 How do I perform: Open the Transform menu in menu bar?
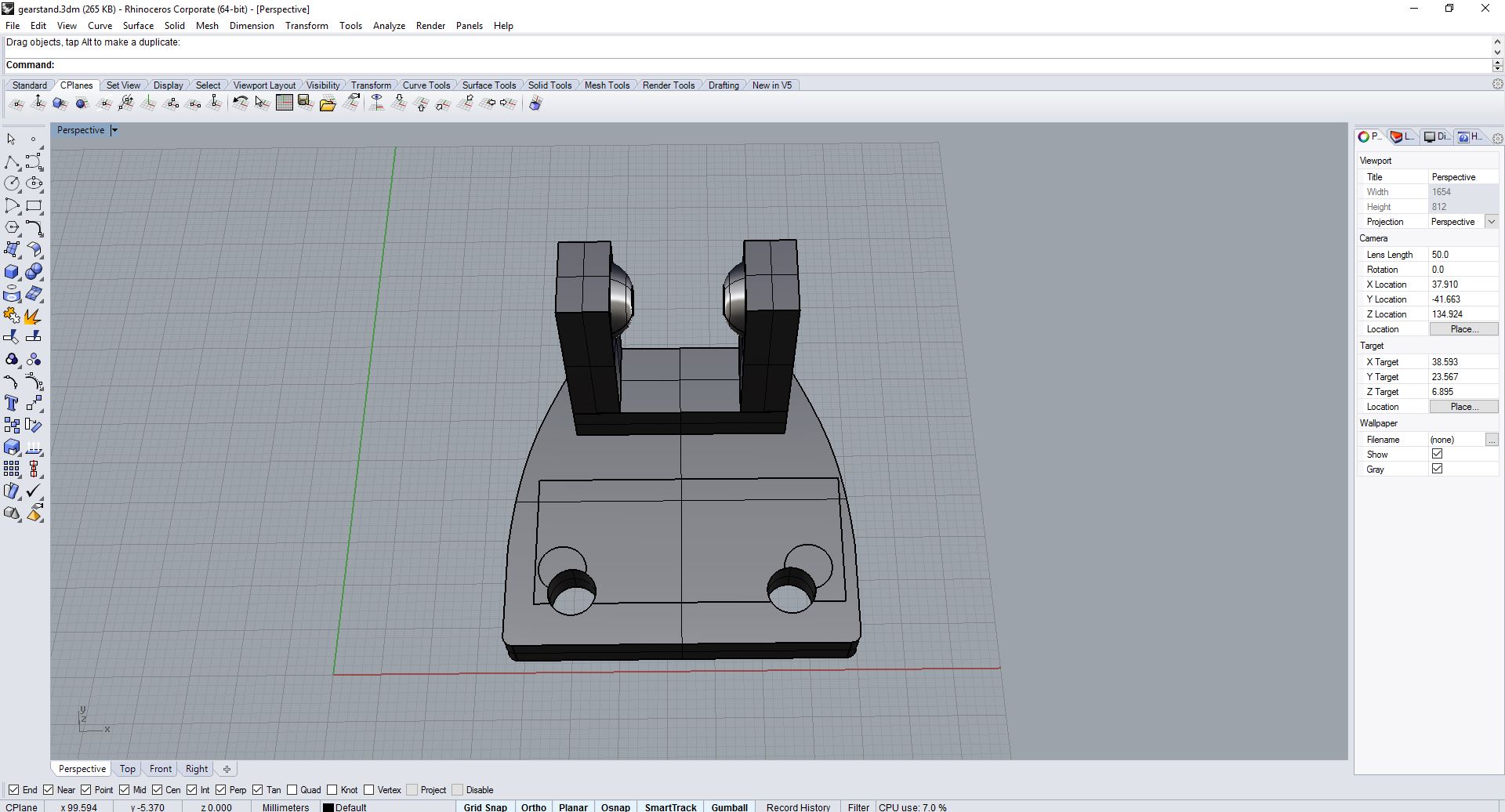[x=306, y=26]
